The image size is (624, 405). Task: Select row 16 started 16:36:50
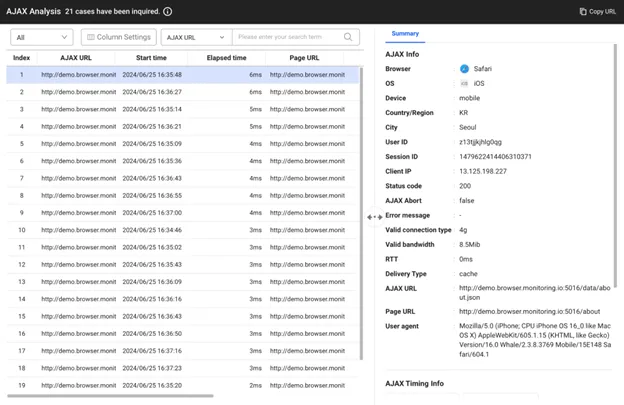pyautogui.click(x=182, y=334)
